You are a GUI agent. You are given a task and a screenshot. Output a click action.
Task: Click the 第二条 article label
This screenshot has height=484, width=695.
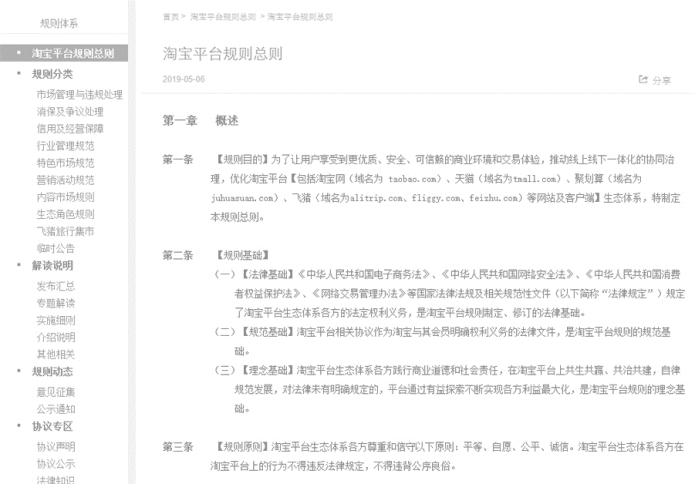tap(178, 255)
